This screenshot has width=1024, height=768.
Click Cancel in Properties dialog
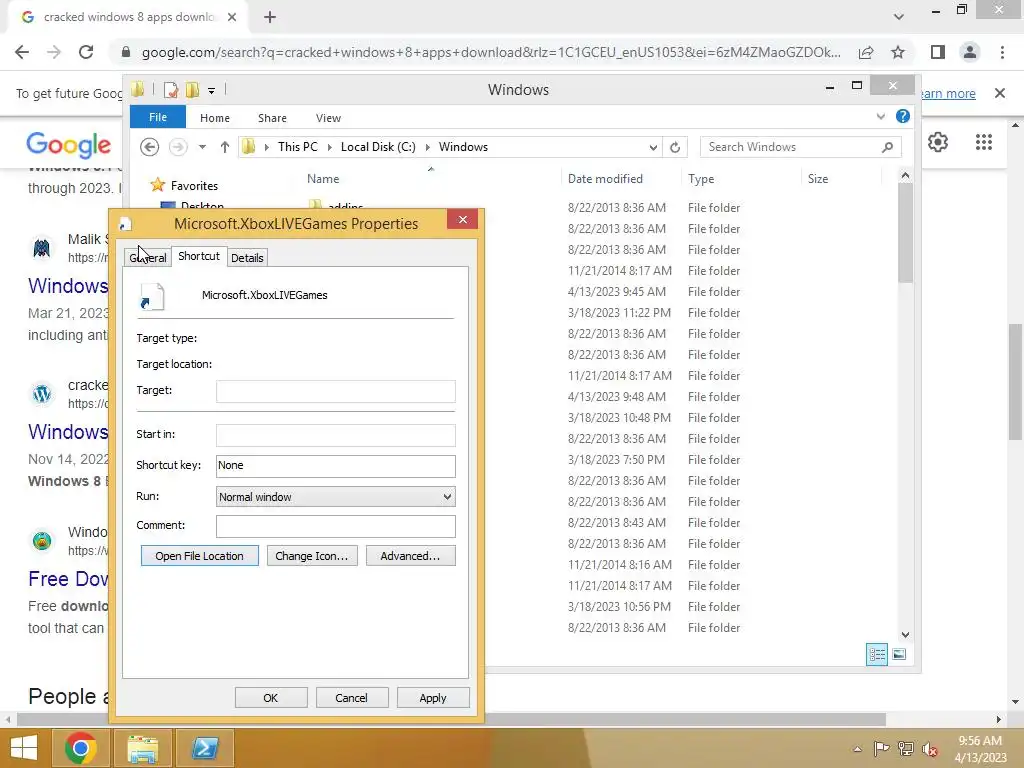coord(351,697)
